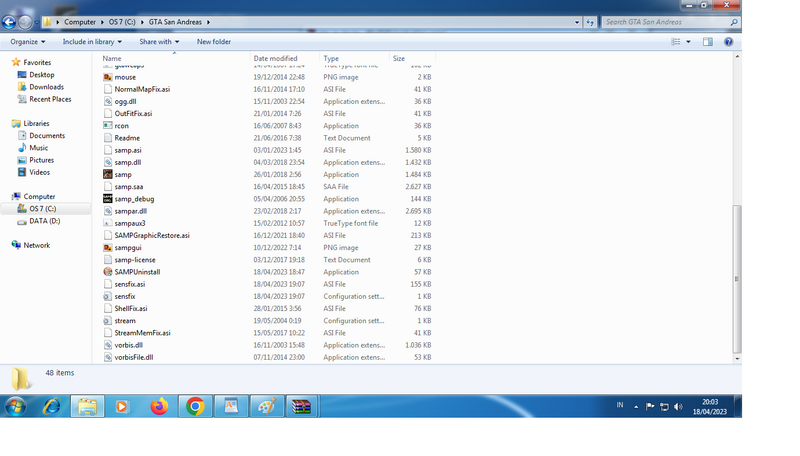Click the volume speaker tray icon
The width and height of the screenshot is (800, 456).
click(x=678, y=407)
